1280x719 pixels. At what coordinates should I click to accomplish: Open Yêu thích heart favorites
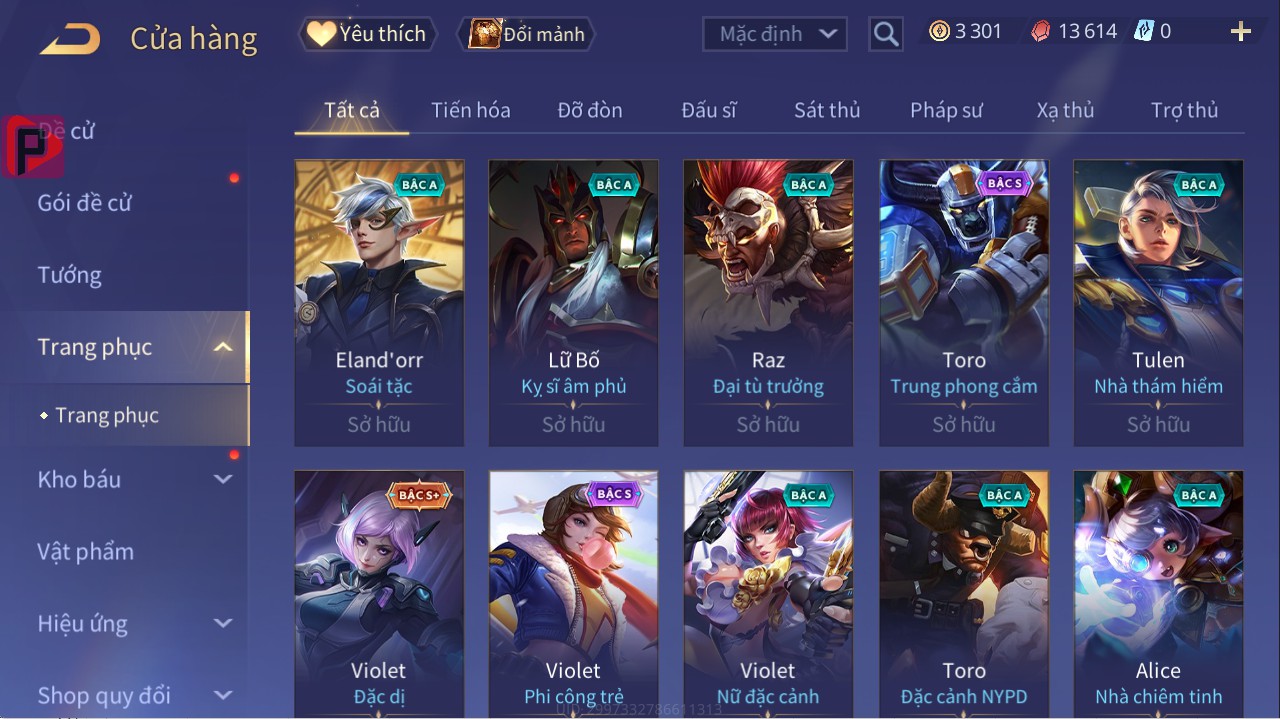368,34
